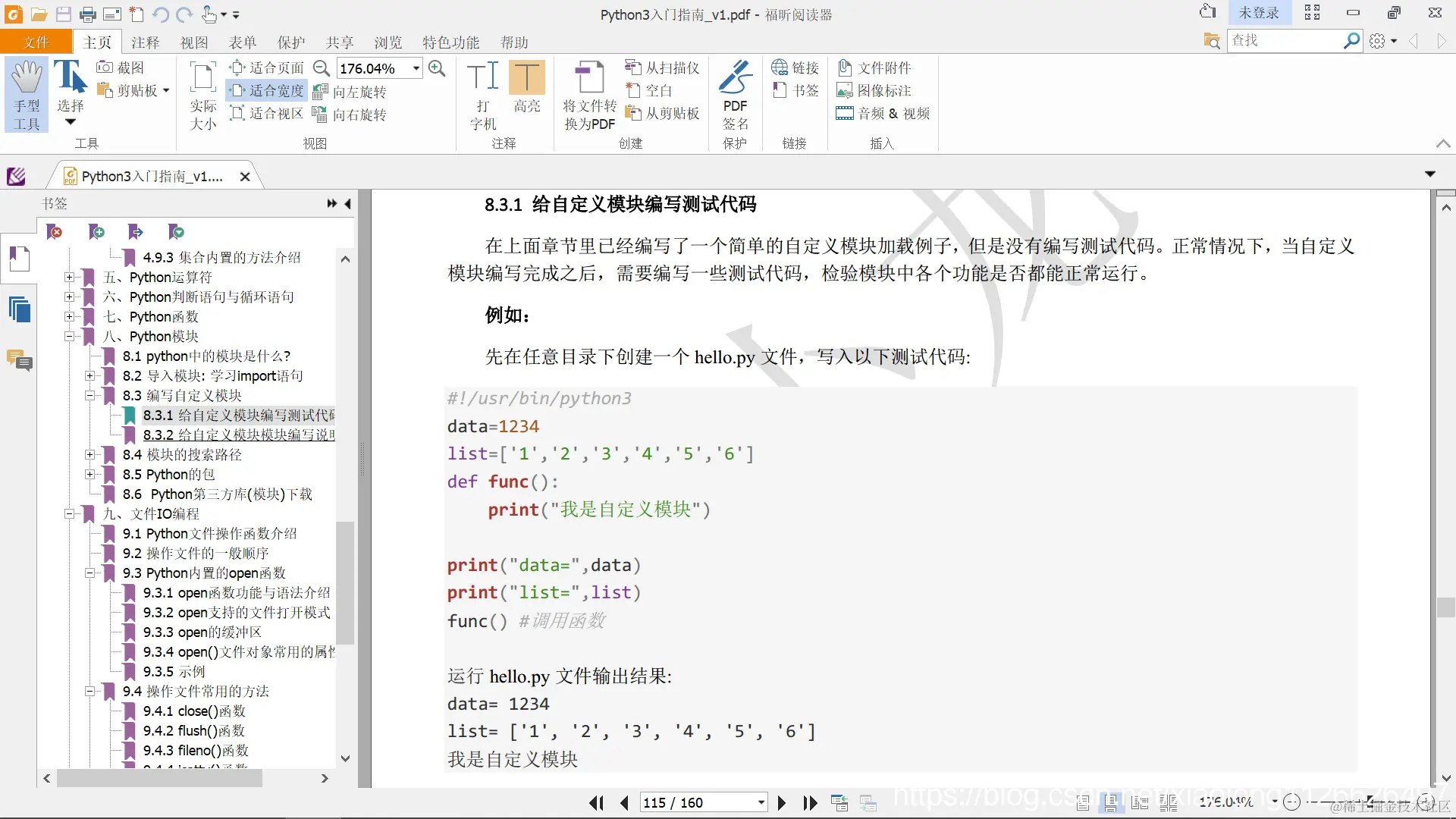Open the 注释 ribbon tab
This screenshot has width=1456, height=819.
pyautogui.click(x=145, y=42)
